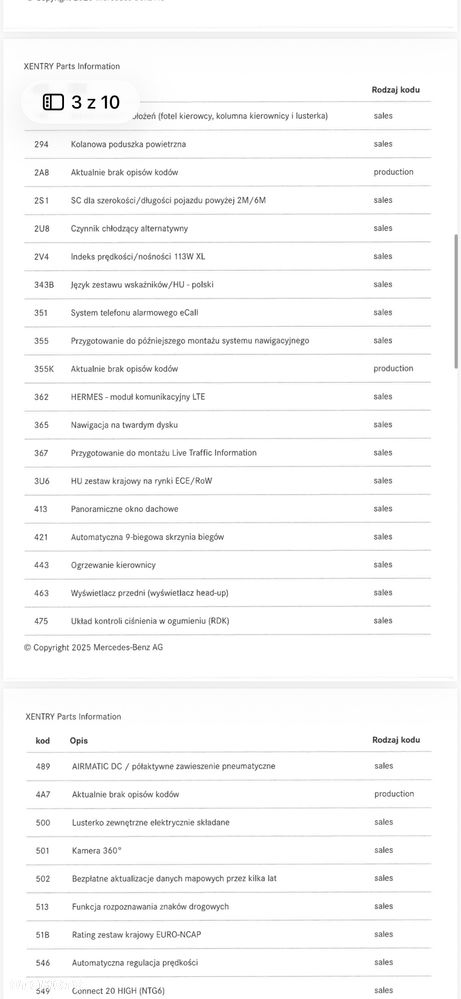This screenshot has width=461, height=999.
Task: Select row 294 Kolanowa poduszka powietrzna
Action: point(227,144)
